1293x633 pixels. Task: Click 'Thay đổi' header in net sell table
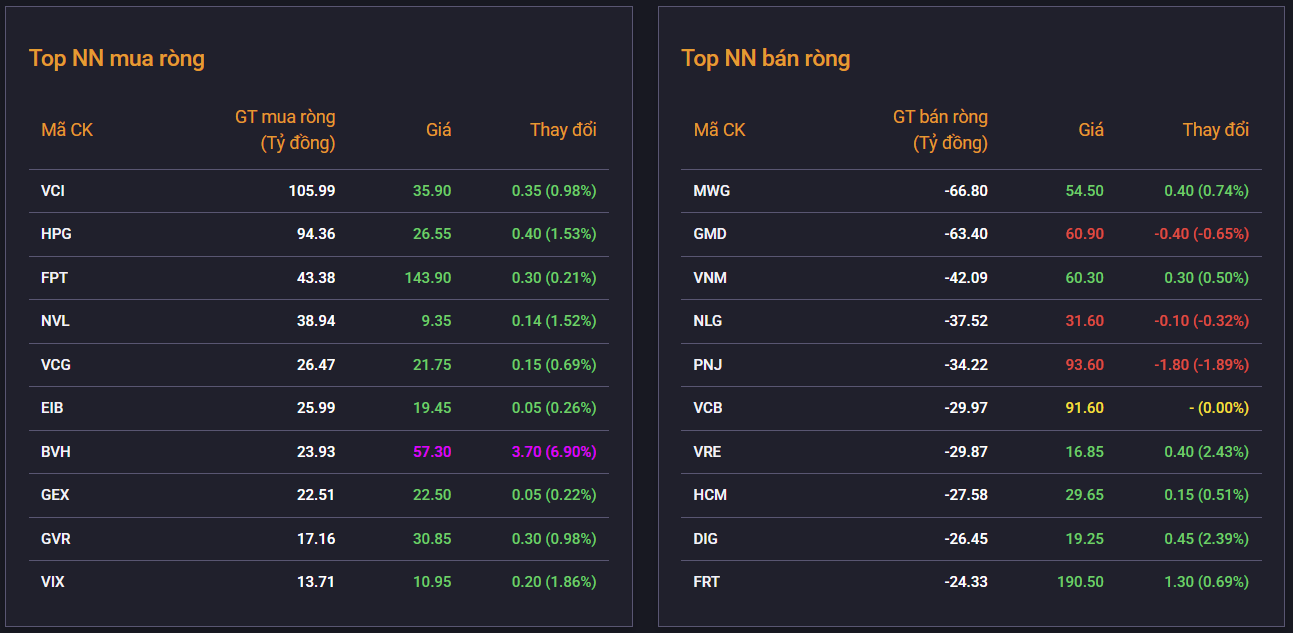point(1216,130)
